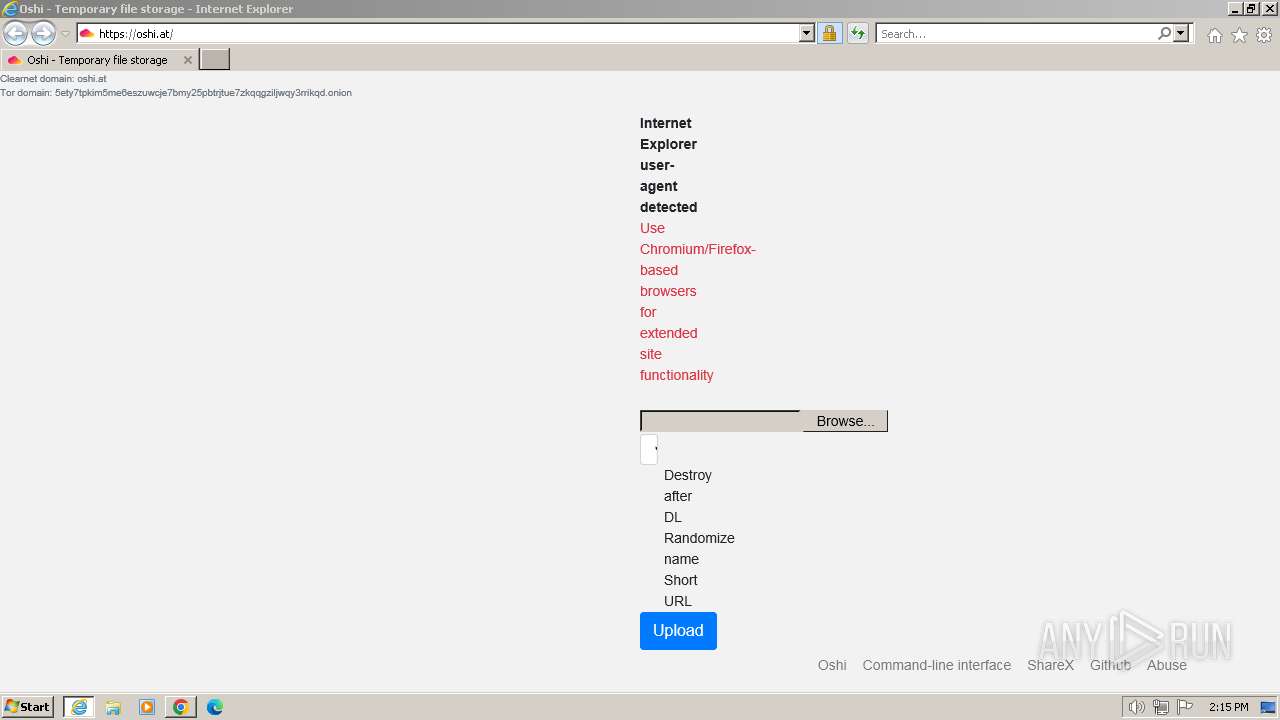
Task: Launch Google Chrome from the taskbar
Action: (181, 707)
